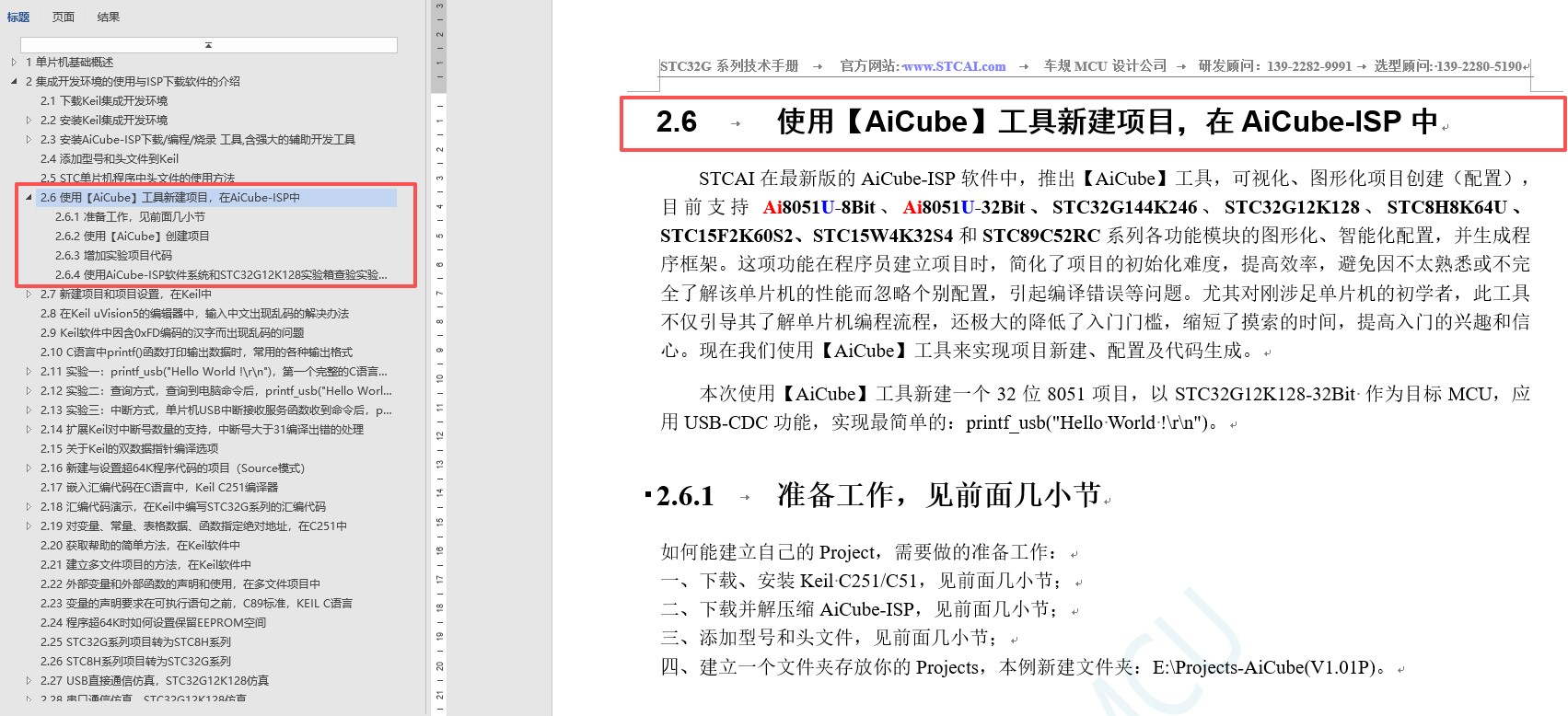Go to 2.1 下载Keil集成开发环境
This screenshot has width=1568, height=716.
(x=104, y=101)
